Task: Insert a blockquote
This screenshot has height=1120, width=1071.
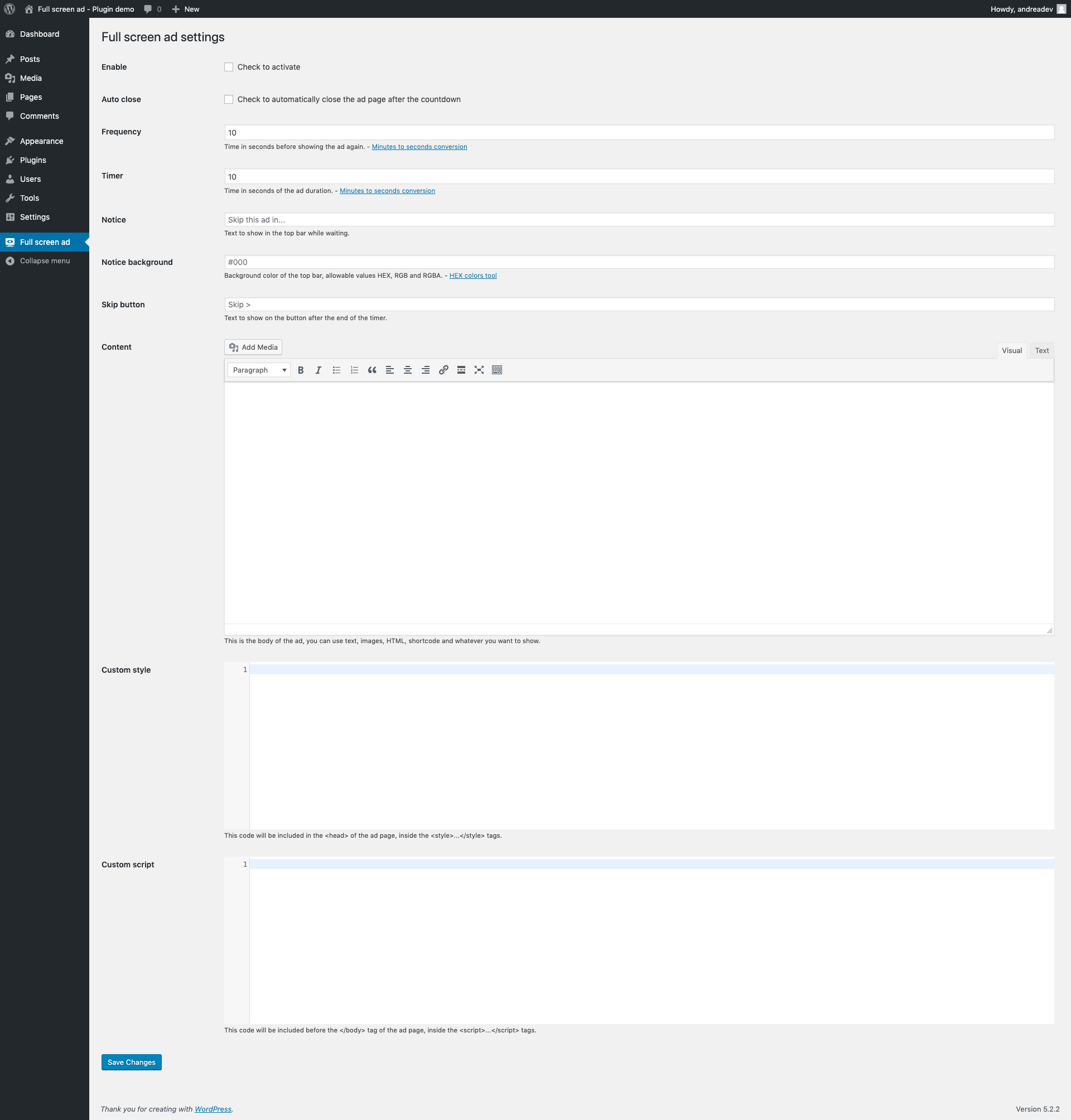Action: pyautogui.click(x=372, y=370)
